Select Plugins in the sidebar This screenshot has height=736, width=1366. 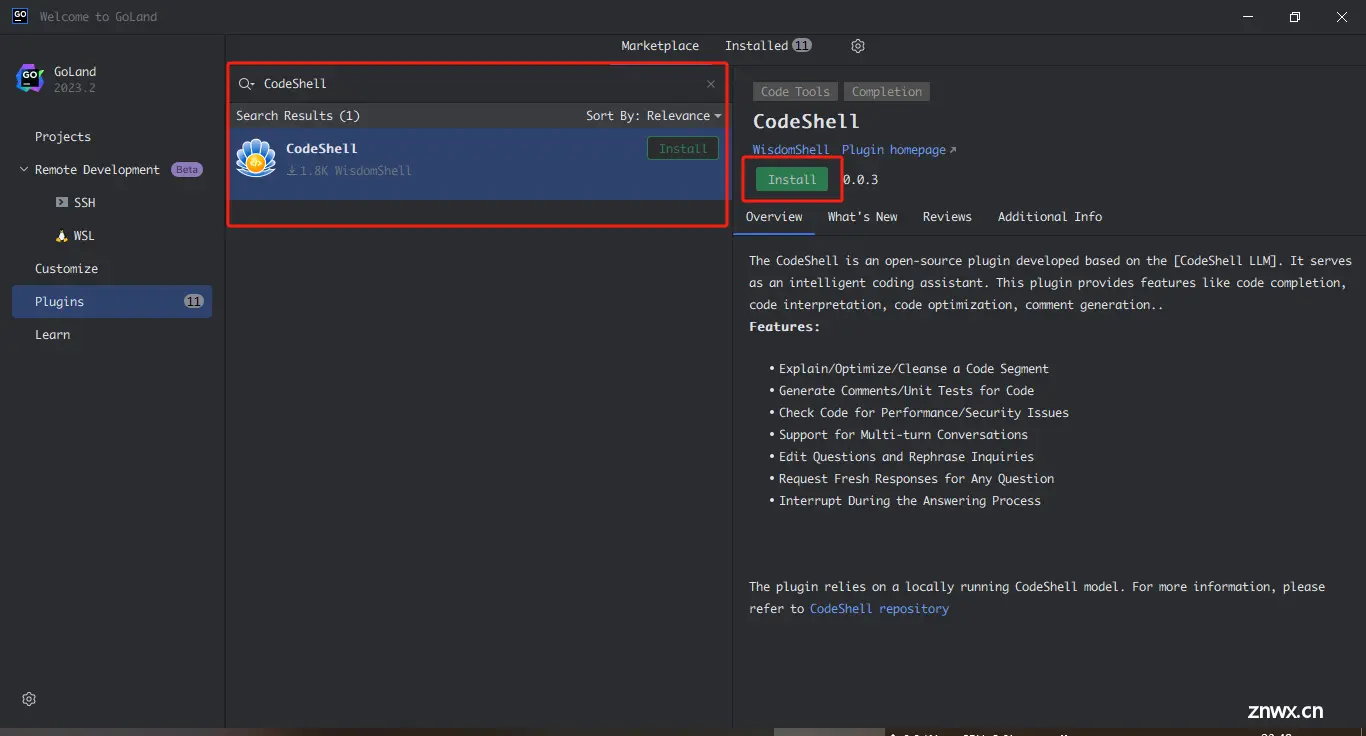(x=112, y=302)
